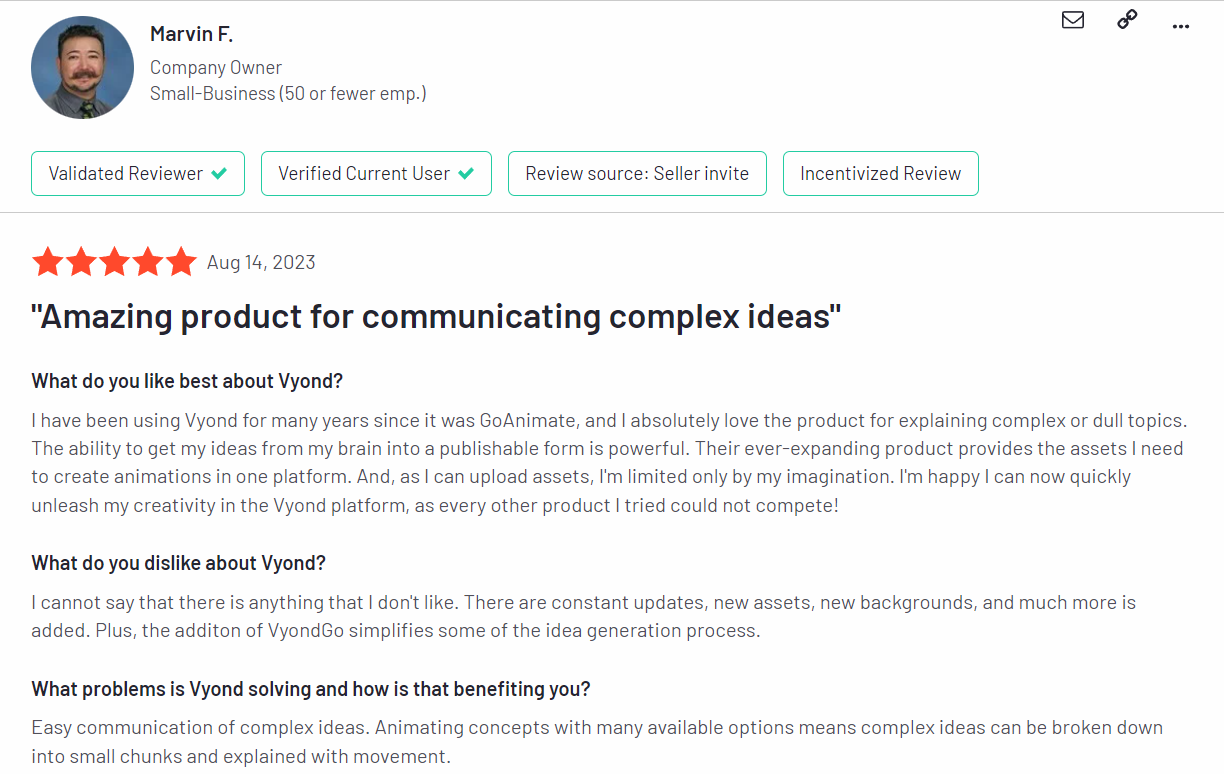Click the third orange rating star
The width and height of the screenshot is (1224, 774).
(x=115, y=262)
